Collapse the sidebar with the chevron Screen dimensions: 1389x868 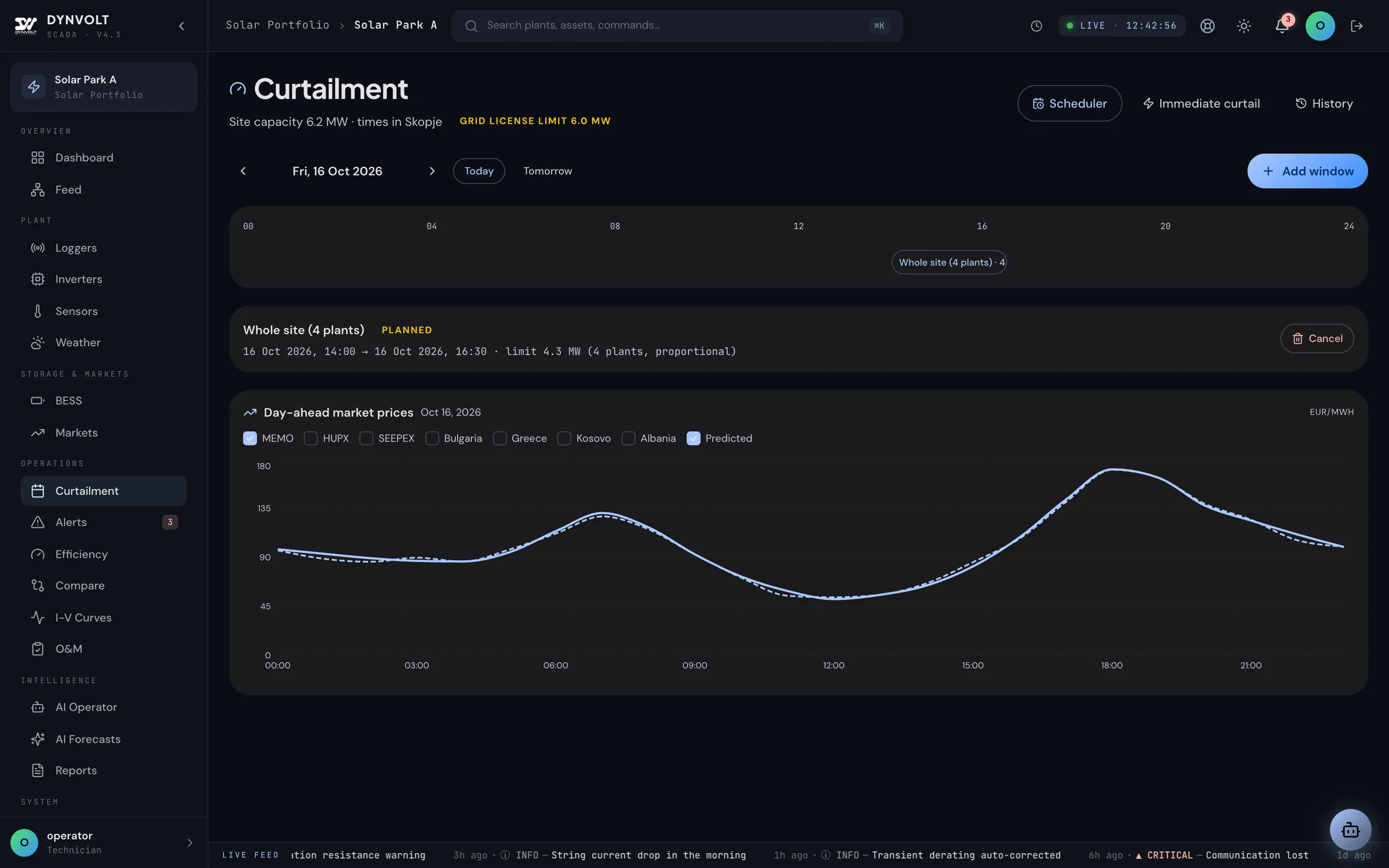coord(181,25)
